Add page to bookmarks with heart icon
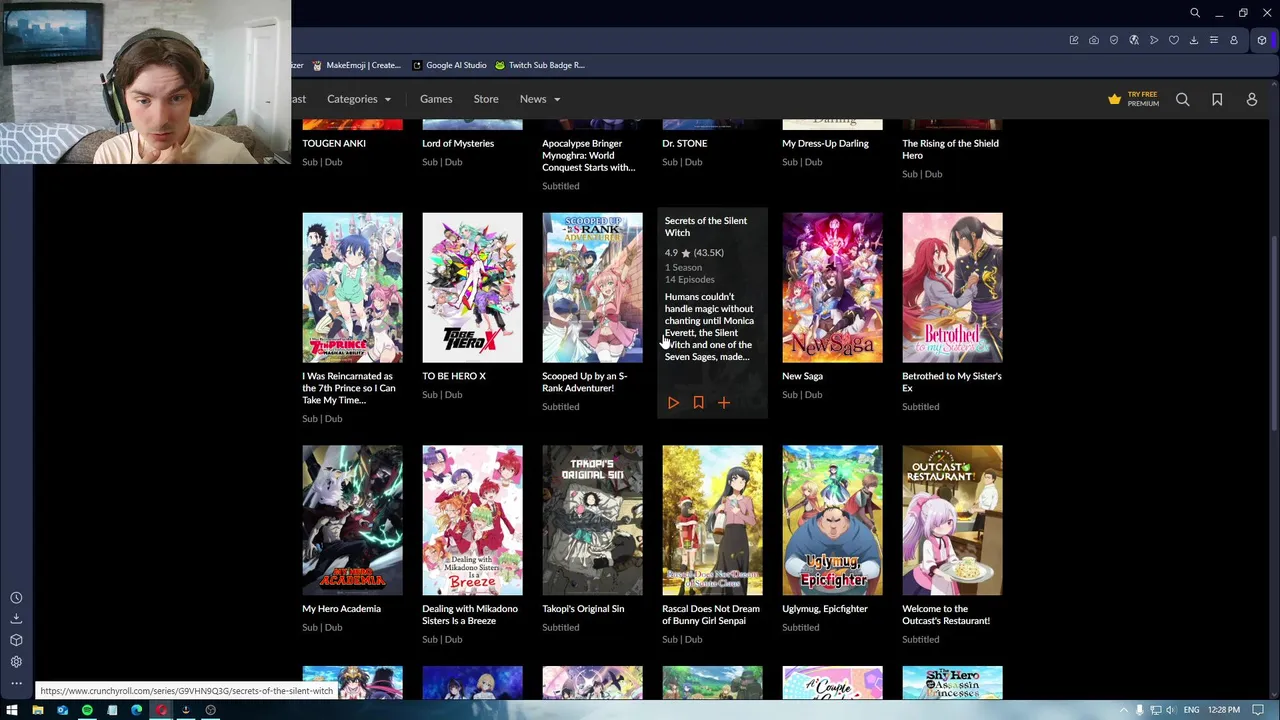This screenshot has height=720, width=1280. coord(1174,40)
